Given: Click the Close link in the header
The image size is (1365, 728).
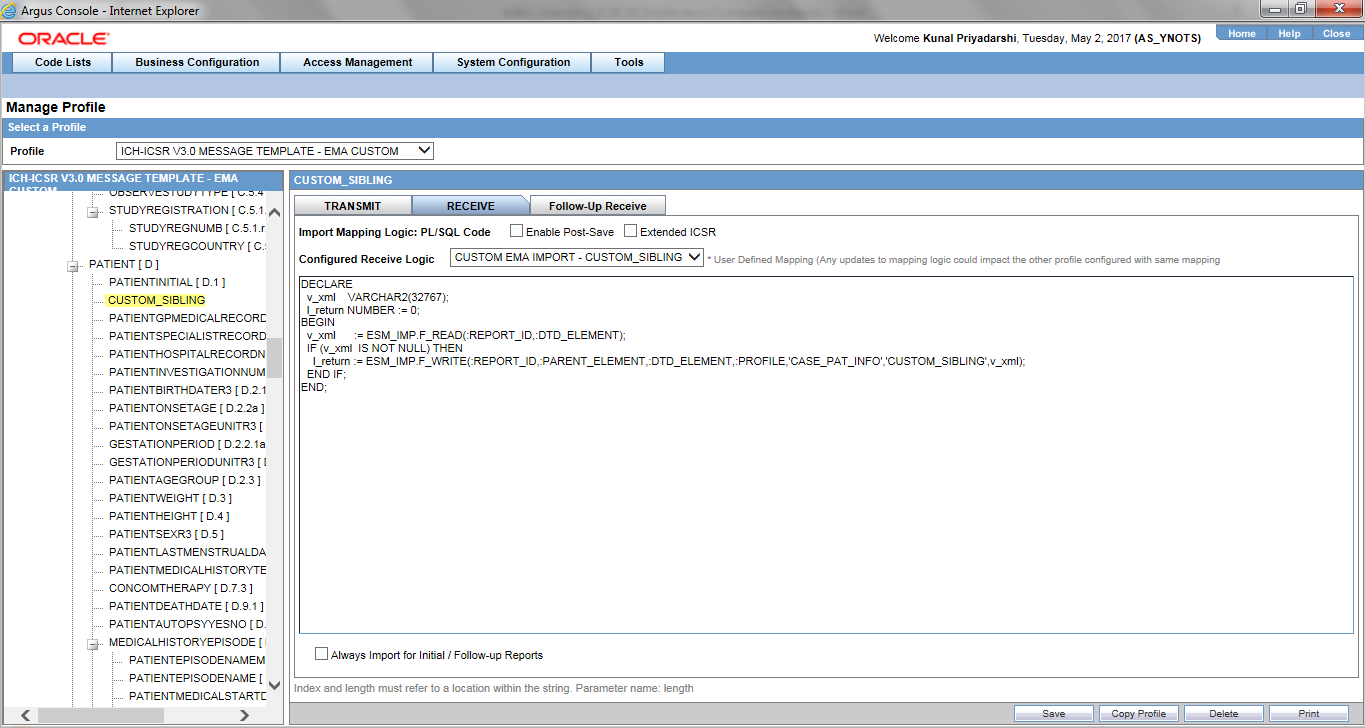Looking at the screenshot, I should tap(1336, 33).
